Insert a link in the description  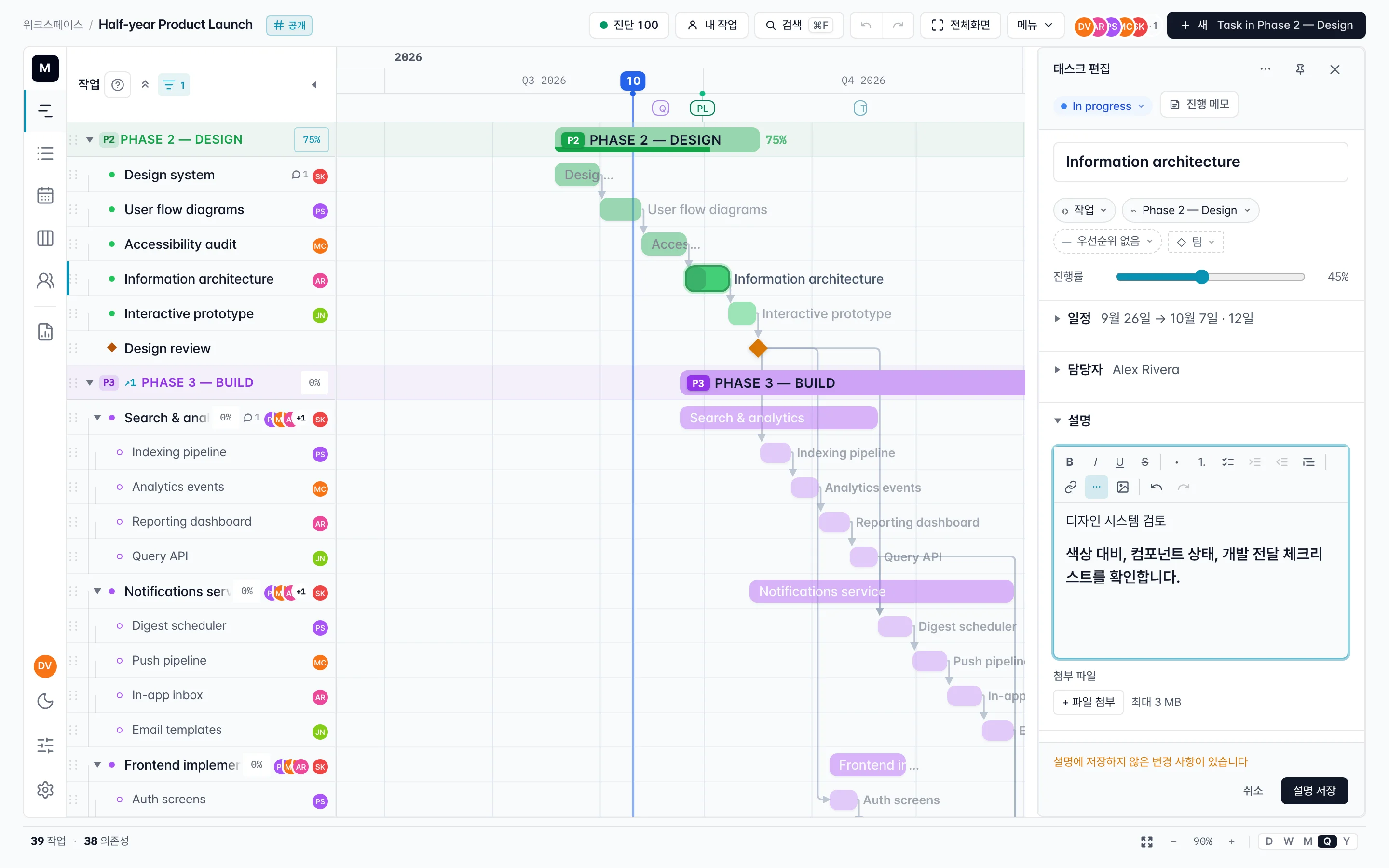(x=1071, y=488)
